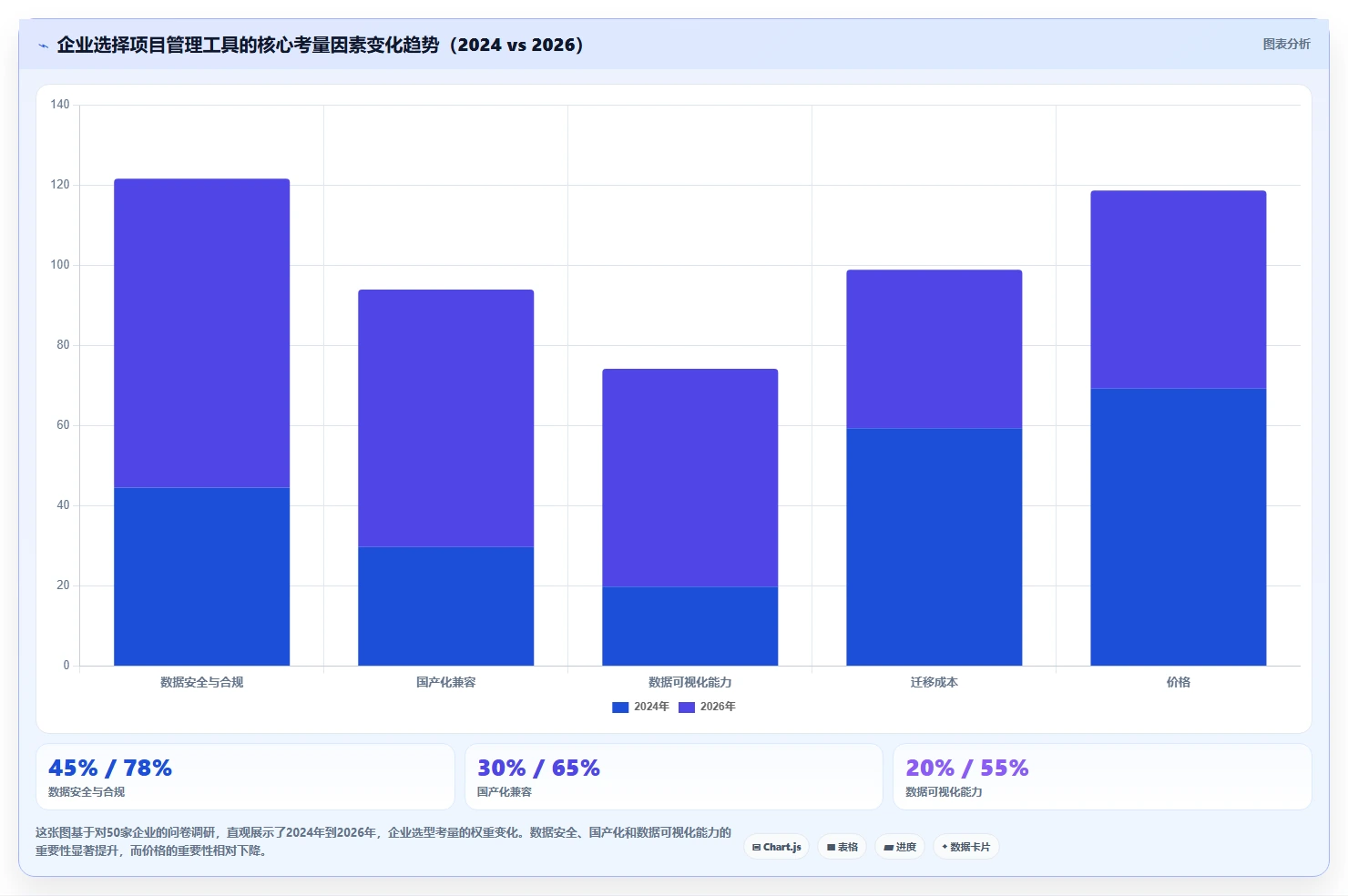Viewport: 1348px width, 896px height.
Task: Select the 2024 segment of 价格 bar
Action: tap(1179, 527)
